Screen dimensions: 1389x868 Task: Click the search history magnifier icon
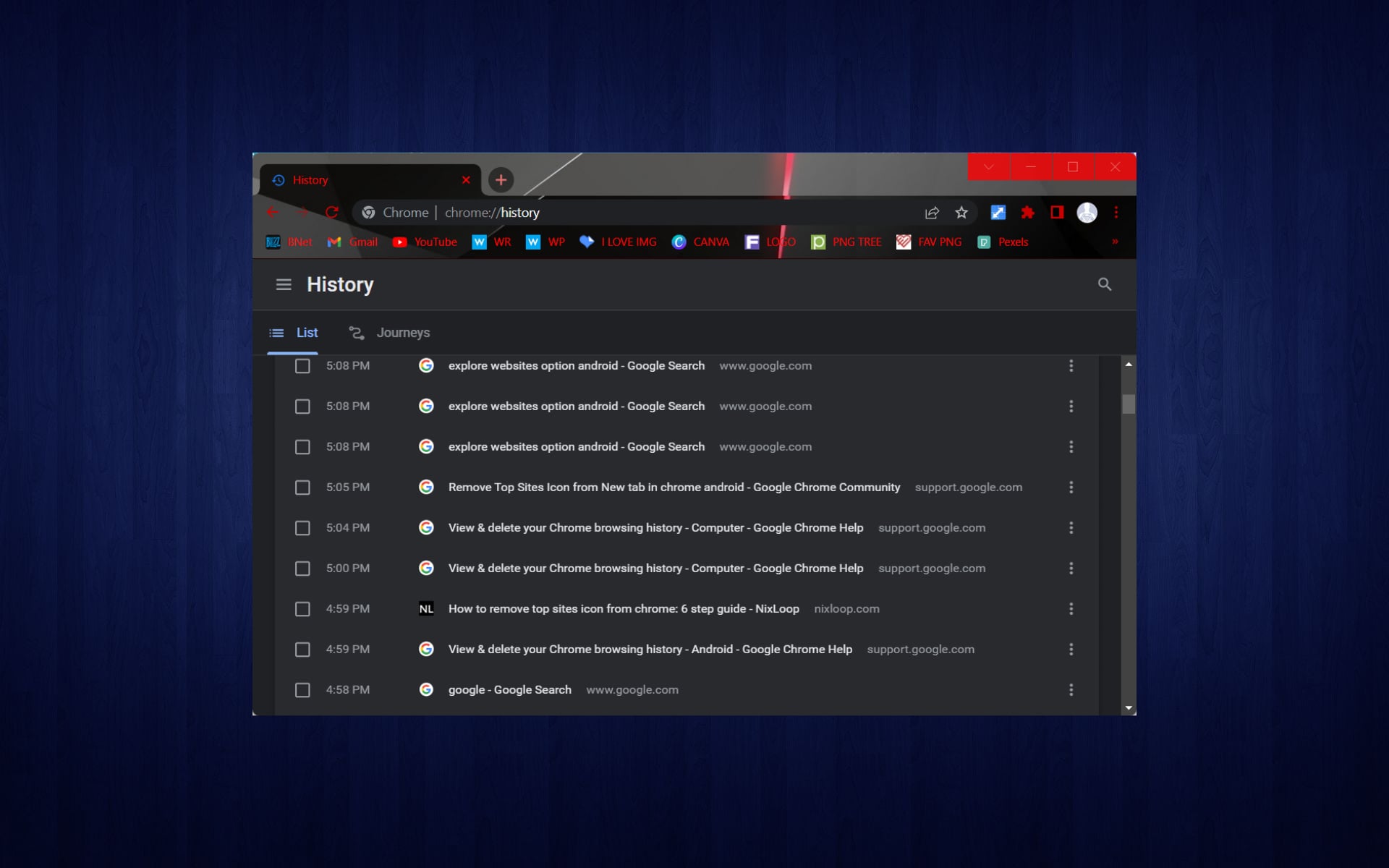1104,284
